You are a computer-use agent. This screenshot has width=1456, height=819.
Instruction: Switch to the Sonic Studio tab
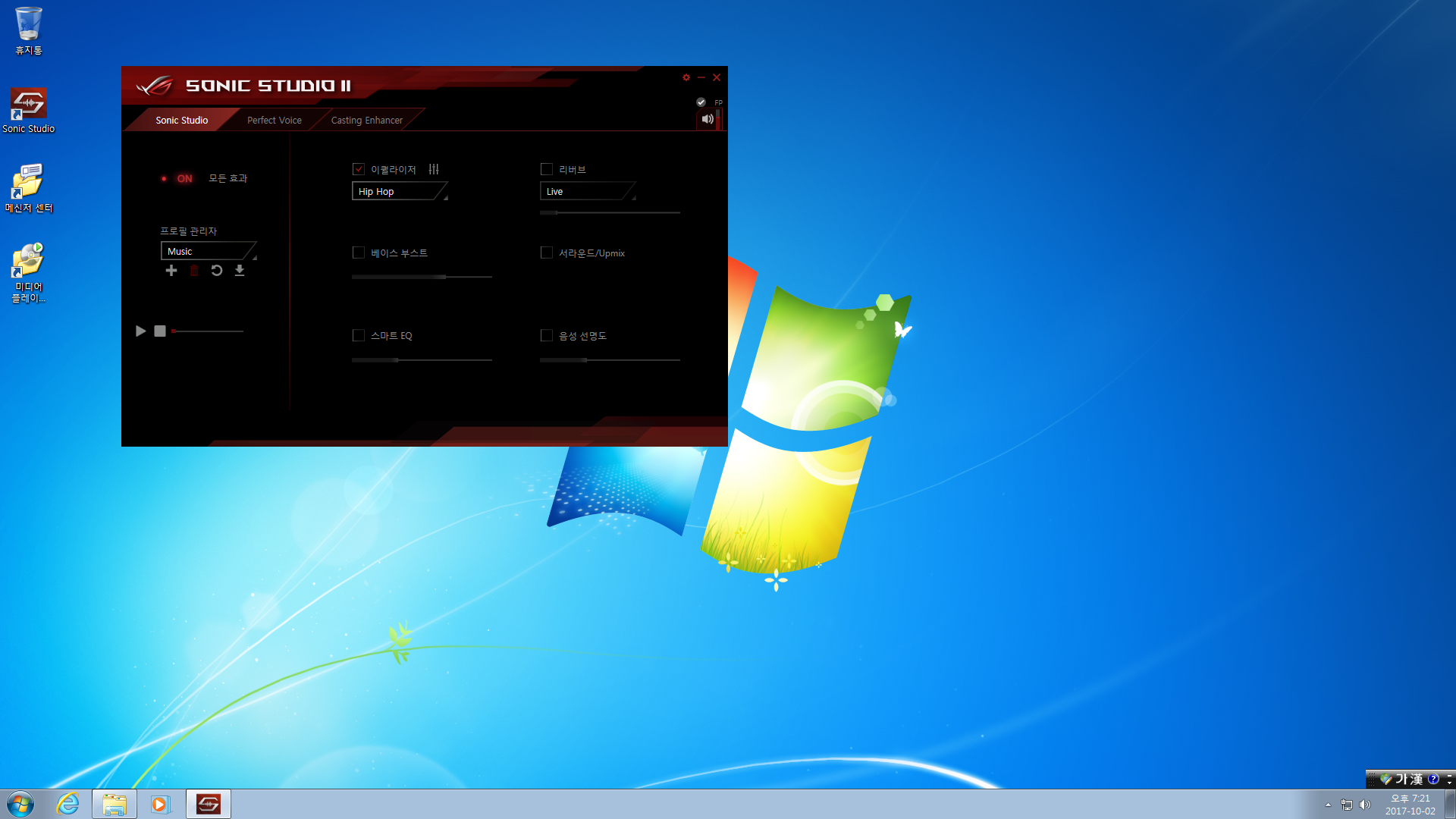pos(182,120)
